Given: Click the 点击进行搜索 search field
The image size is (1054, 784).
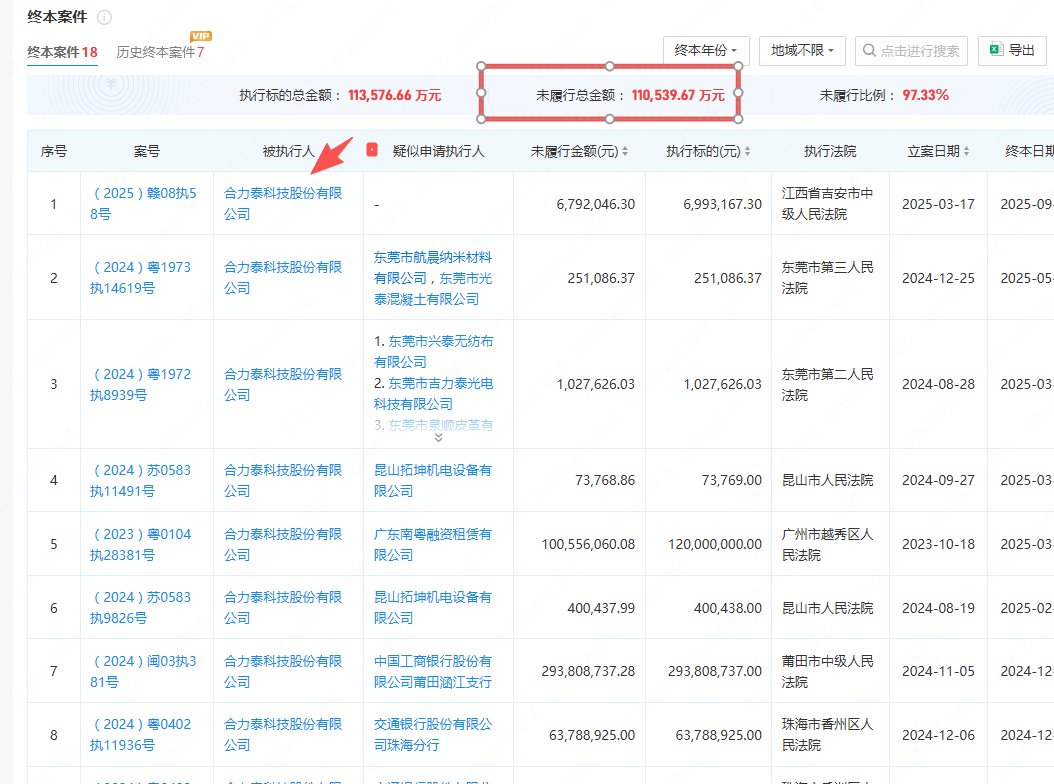Looking at the screenshot, I should pyautogui.click(x=911, y=50).
